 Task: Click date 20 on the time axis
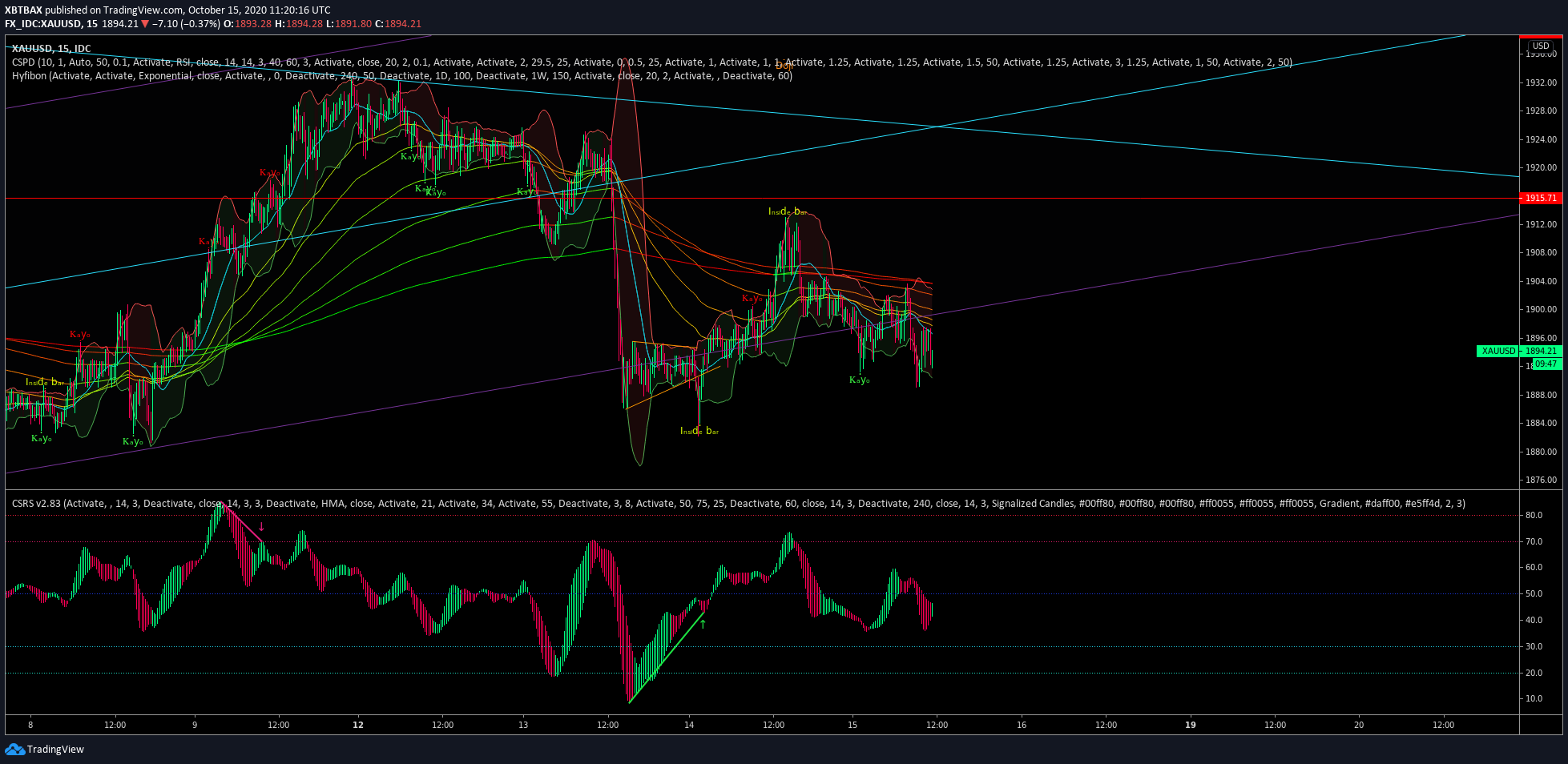click(x=1359, y=725)
